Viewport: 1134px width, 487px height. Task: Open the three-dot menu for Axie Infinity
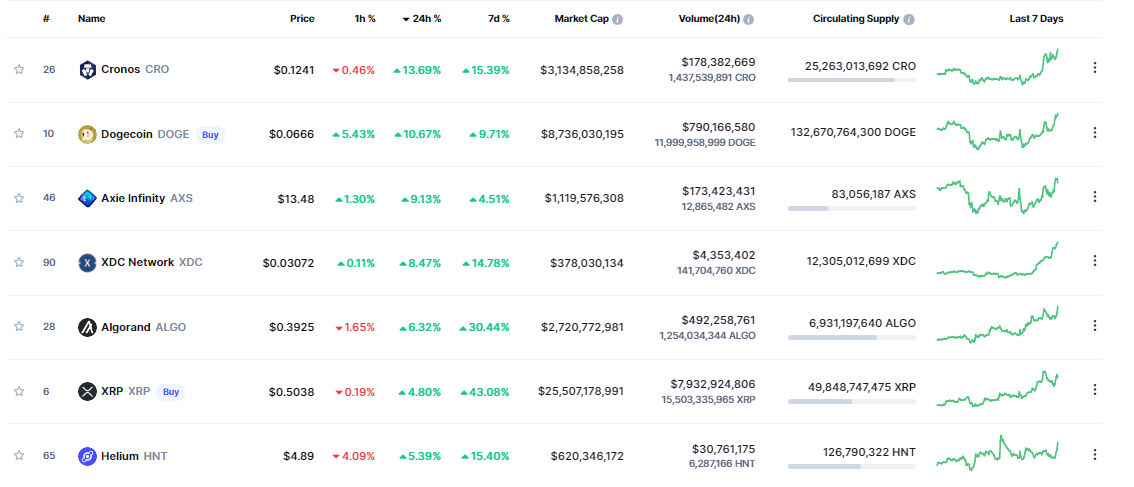[1094, 196]
